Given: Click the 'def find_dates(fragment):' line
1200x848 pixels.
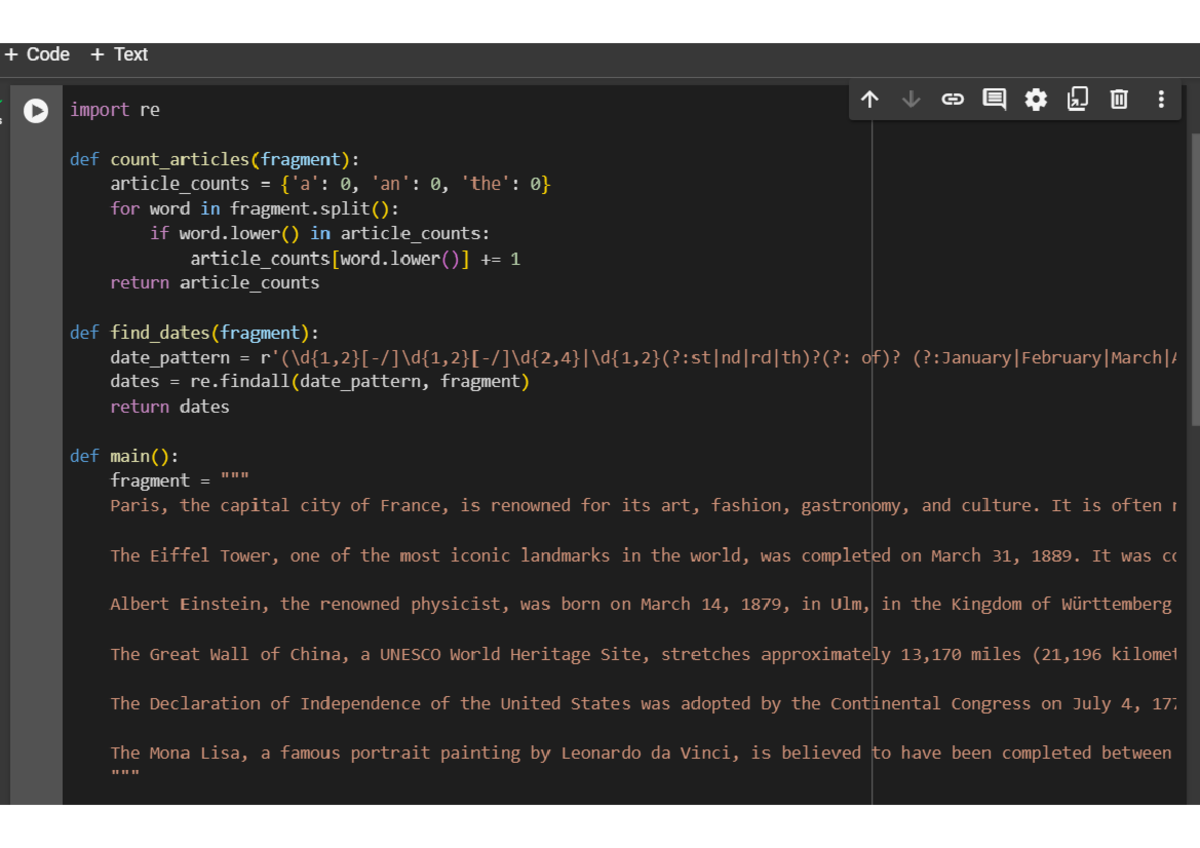Looking at the screenshot, I should pos(194,333).
